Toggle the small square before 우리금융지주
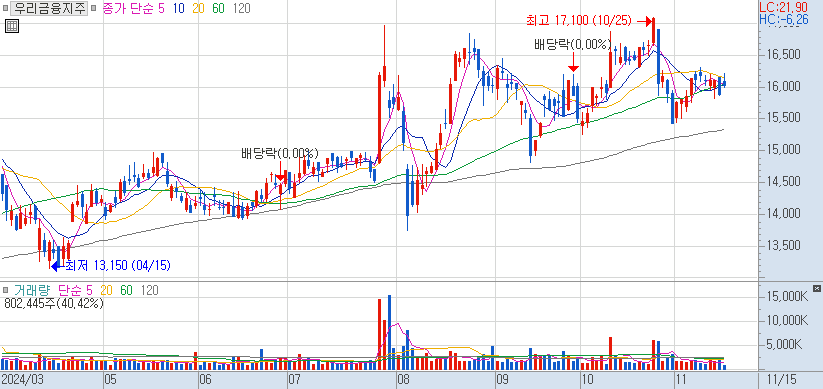This screenshot has width=823, height=389. (x=5, y=8)
